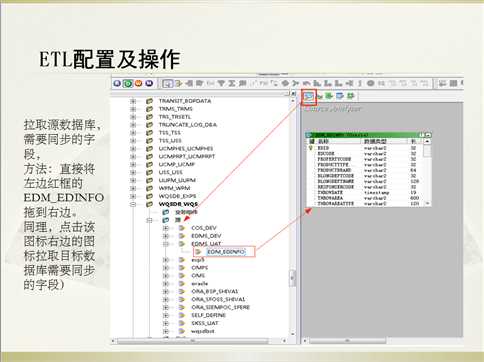Expand the UCMP_UCMP folder node
484x362 pixels.
(x=133, y=164)
